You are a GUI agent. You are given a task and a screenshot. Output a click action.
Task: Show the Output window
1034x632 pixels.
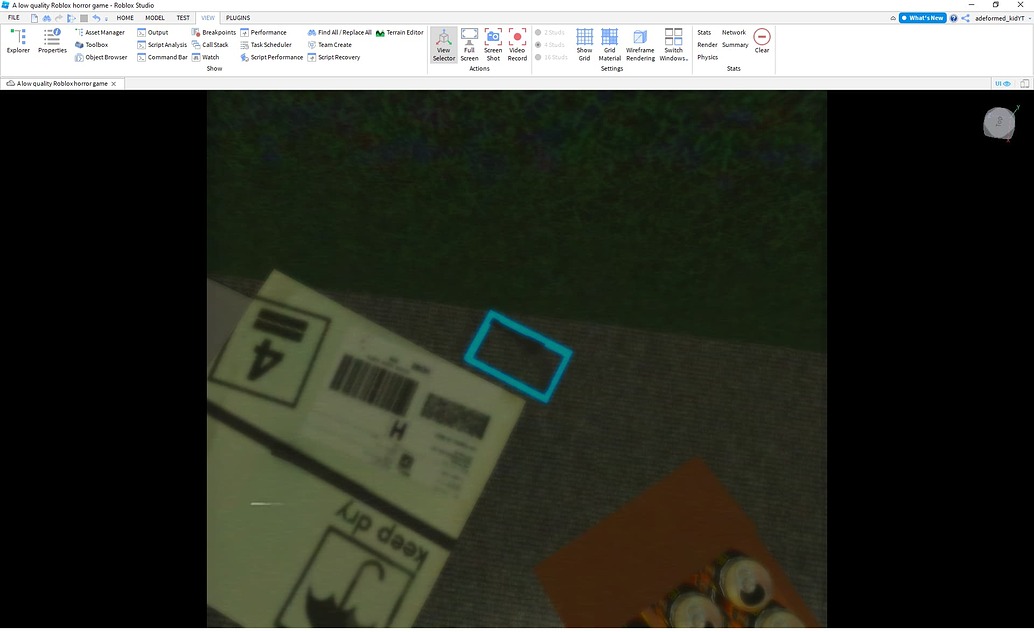tap(157, 32)
